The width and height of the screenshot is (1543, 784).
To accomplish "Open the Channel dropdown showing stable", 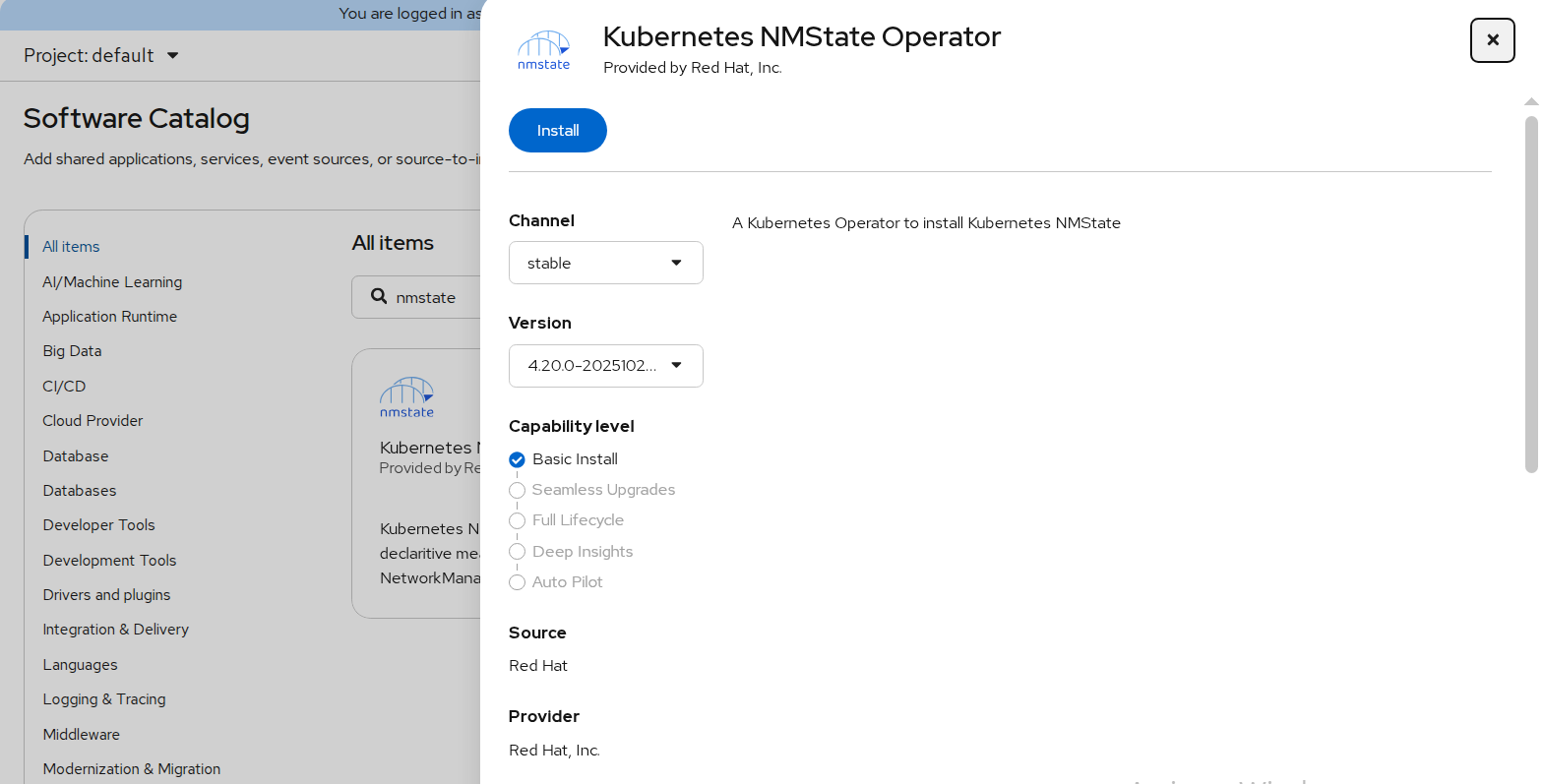I will (x=605, y=263).
